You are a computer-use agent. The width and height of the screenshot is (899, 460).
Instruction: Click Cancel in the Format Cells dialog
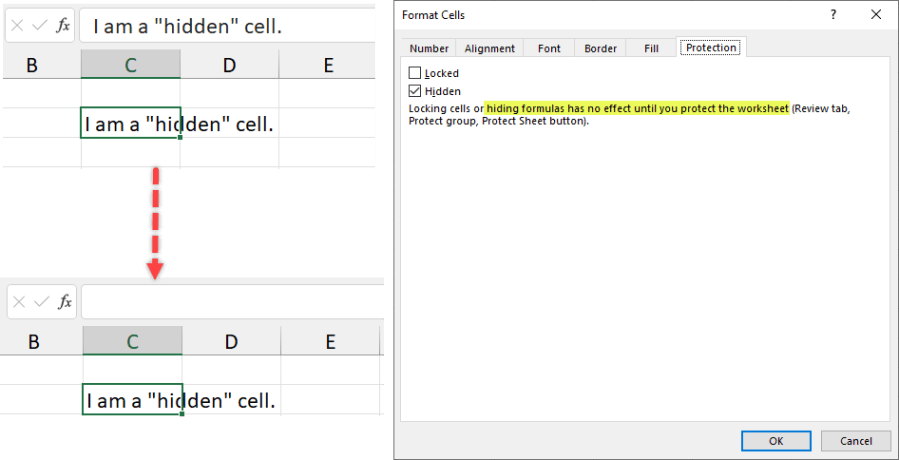pyautogui.click(x=854, y=441)
